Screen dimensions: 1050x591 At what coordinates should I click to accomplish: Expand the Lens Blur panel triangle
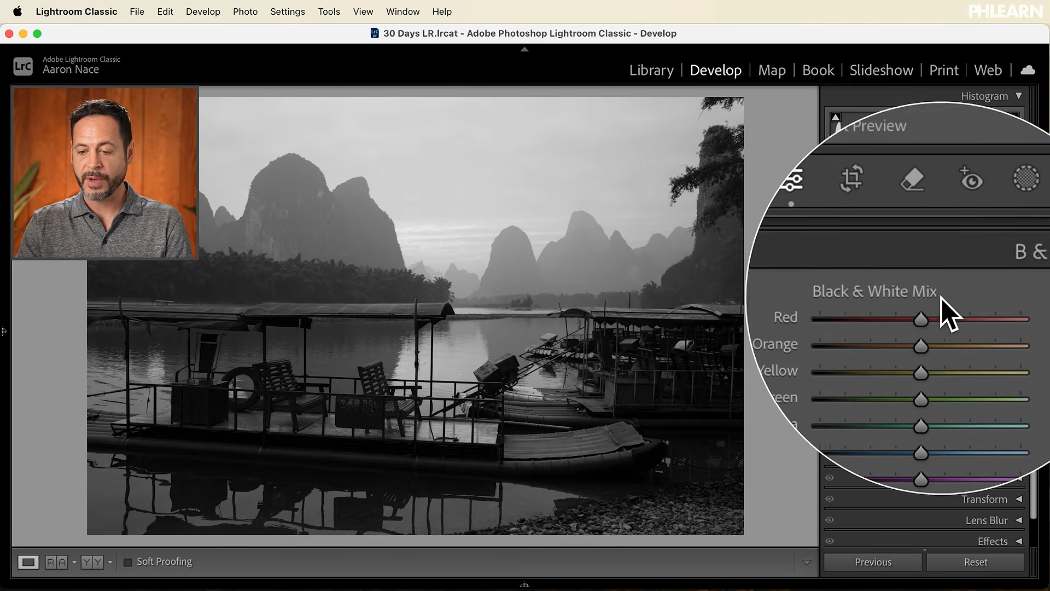pos(1019,520)
